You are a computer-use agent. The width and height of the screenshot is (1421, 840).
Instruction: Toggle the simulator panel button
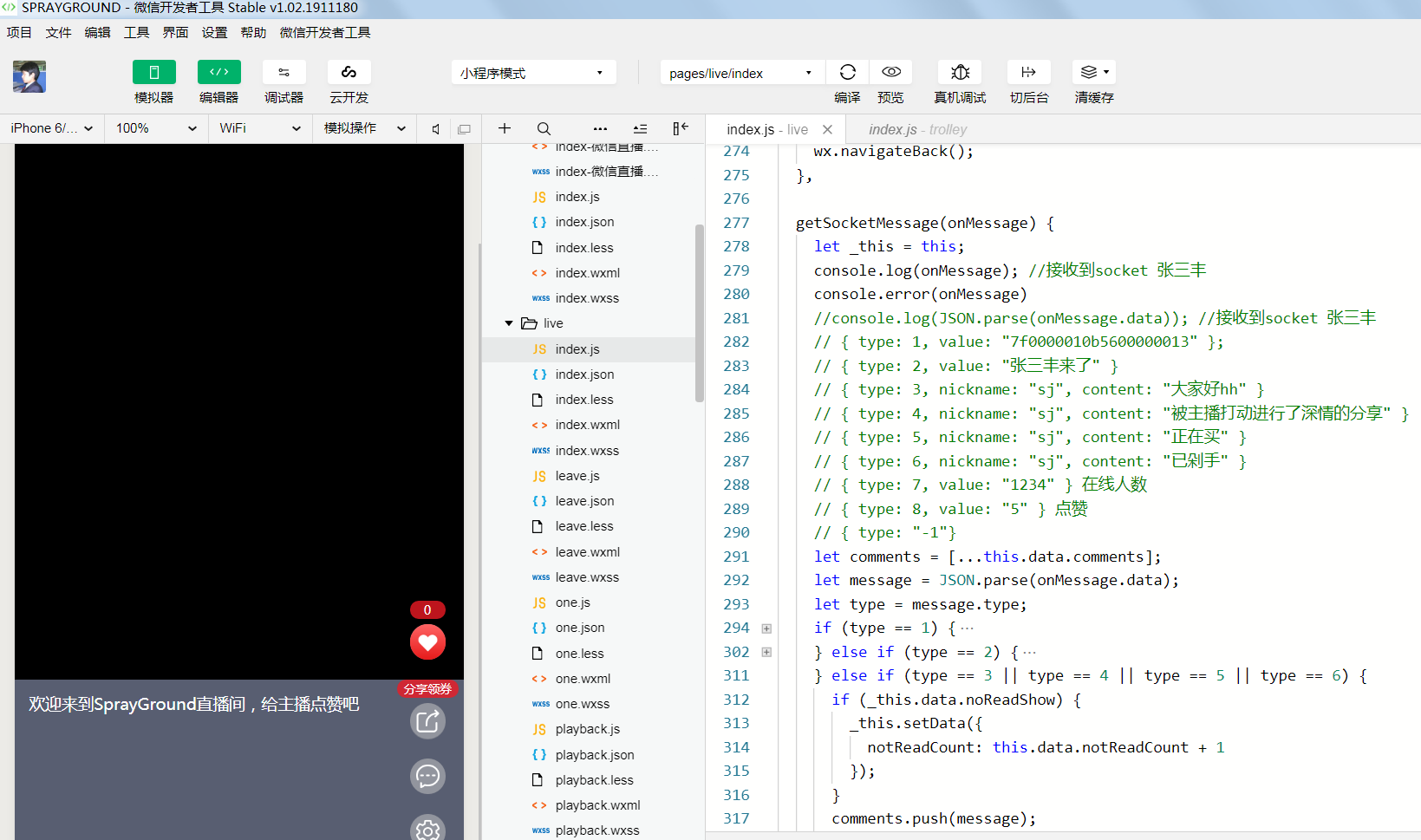click(153, 72)
